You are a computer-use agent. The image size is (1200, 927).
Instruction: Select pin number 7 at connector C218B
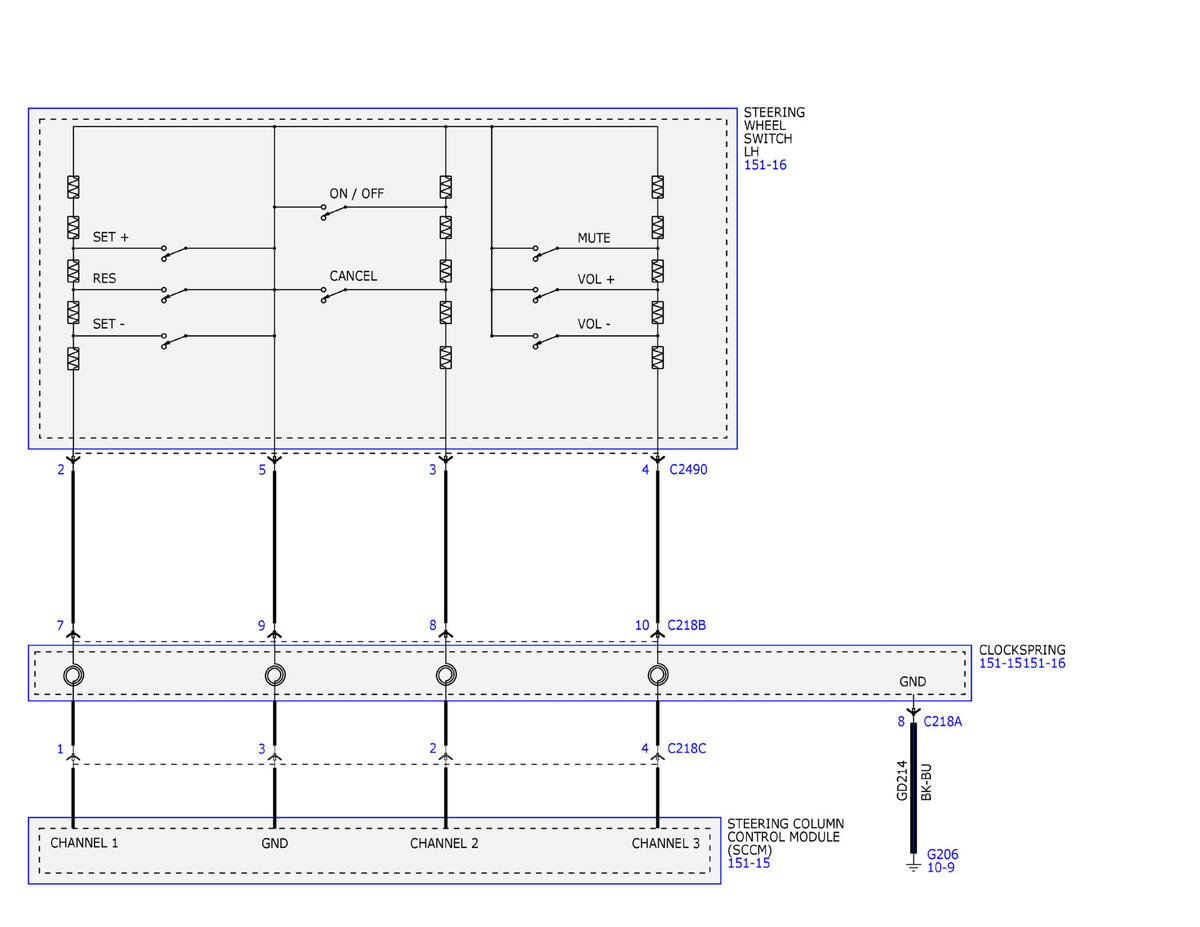pos(60,625)
